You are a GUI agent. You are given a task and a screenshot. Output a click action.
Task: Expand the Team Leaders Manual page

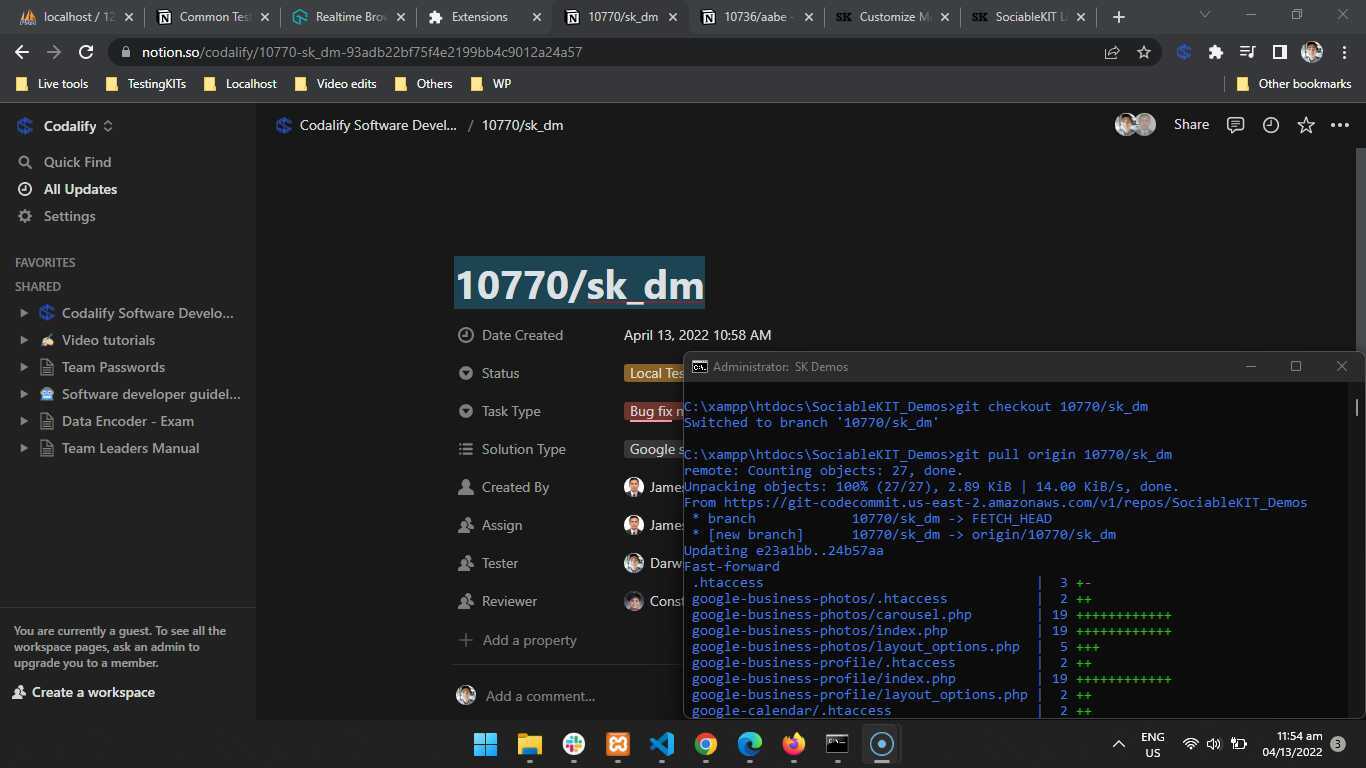(24, 448)
